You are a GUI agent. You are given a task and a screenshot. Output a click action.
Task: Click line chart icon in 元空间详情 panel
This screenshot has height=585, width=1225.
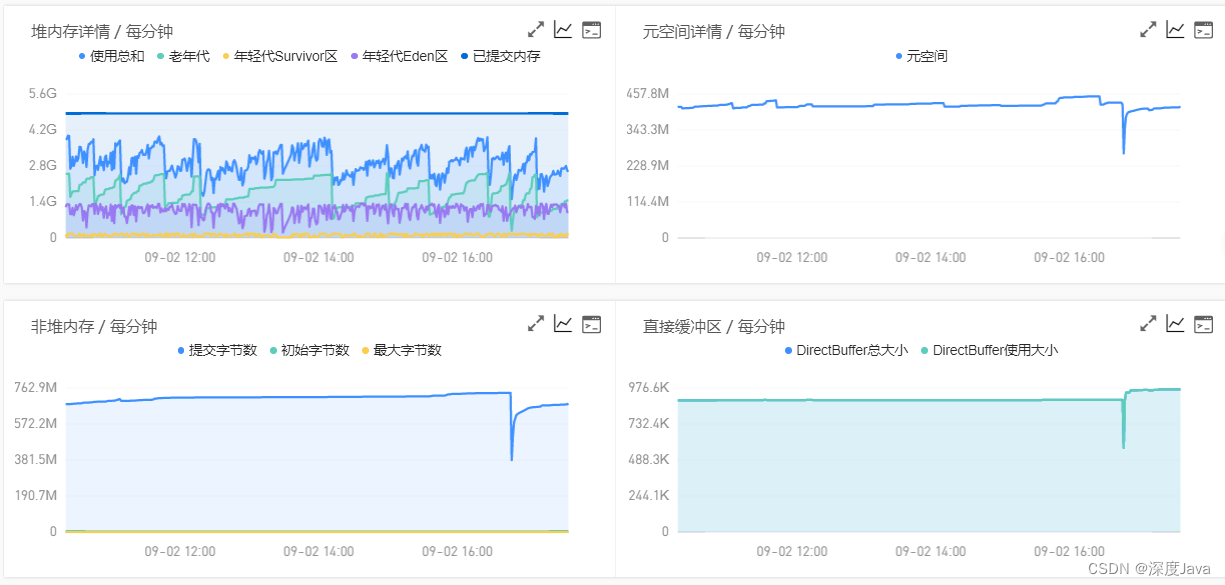[1176, 30]
